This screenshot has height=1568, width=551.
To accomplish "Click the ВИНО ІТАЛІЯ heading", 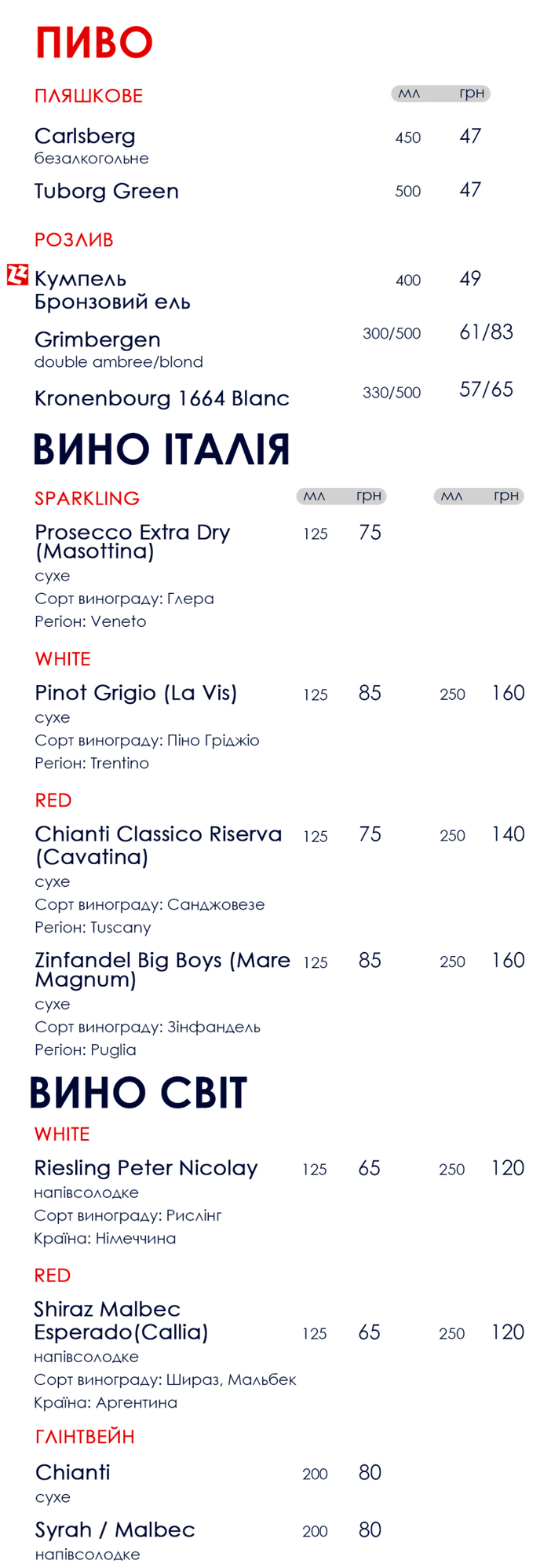I will point(162,449).
